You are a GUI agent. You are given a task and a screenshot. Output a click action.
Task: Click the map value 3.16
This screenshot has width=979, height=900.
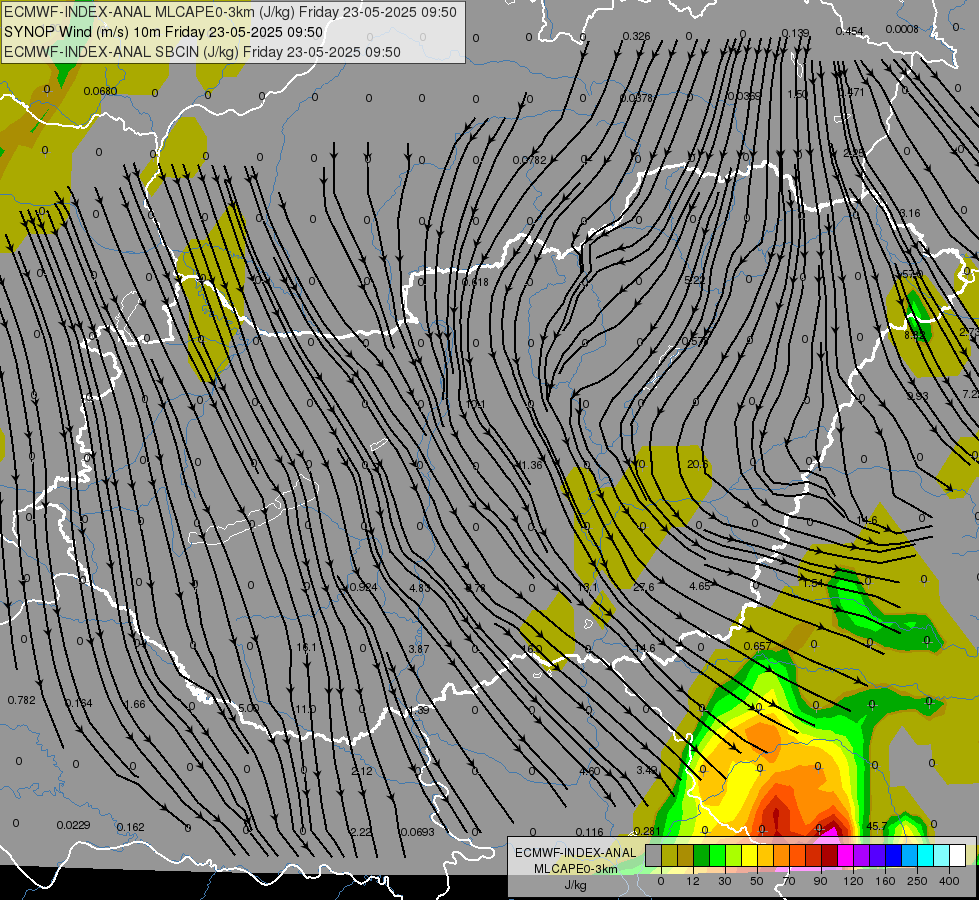pyautogui.click(x=909, y=213)
